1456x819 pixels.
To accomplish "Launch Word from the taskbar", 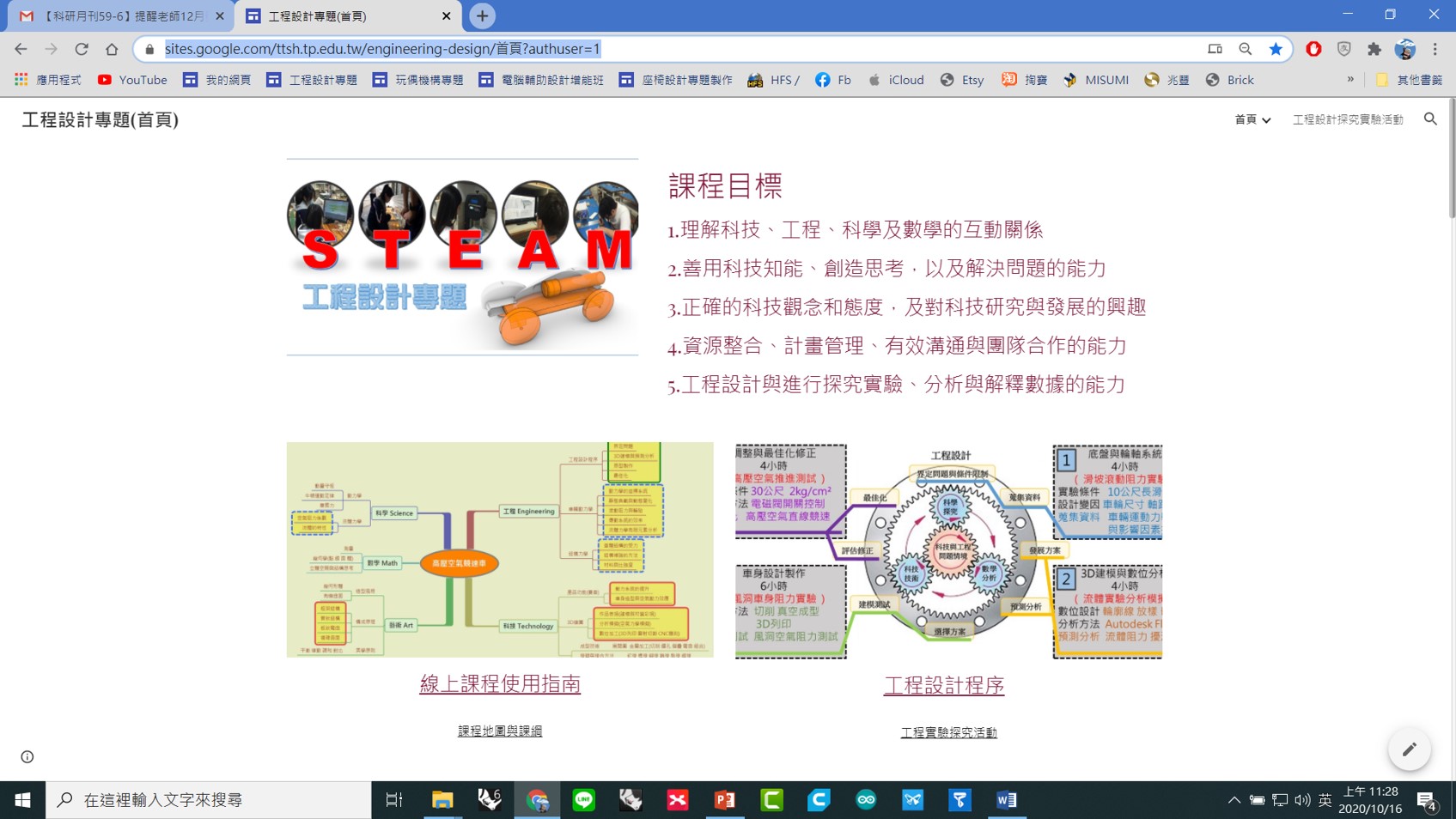I will tap(1006, 799).
